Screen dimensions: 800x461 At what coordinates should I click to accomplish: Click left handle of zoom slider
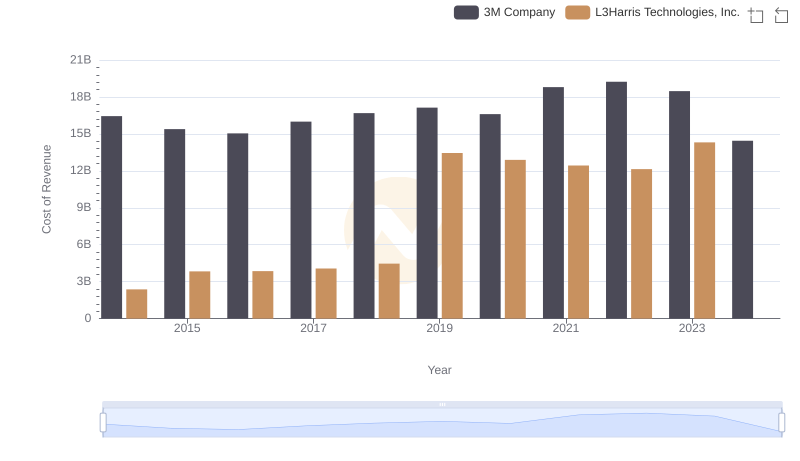tap(103, 422)
